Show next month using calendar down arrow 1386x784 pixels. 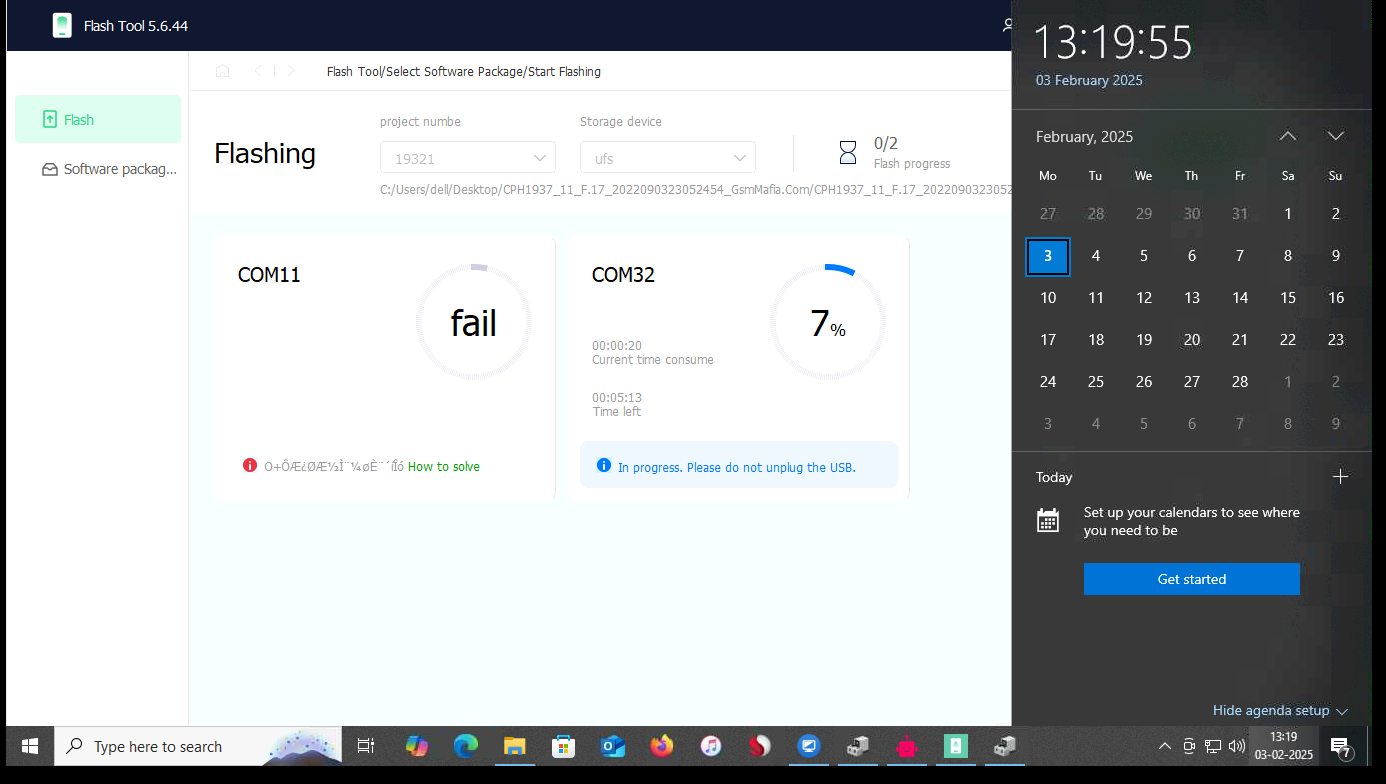(x=1335, y=136)
